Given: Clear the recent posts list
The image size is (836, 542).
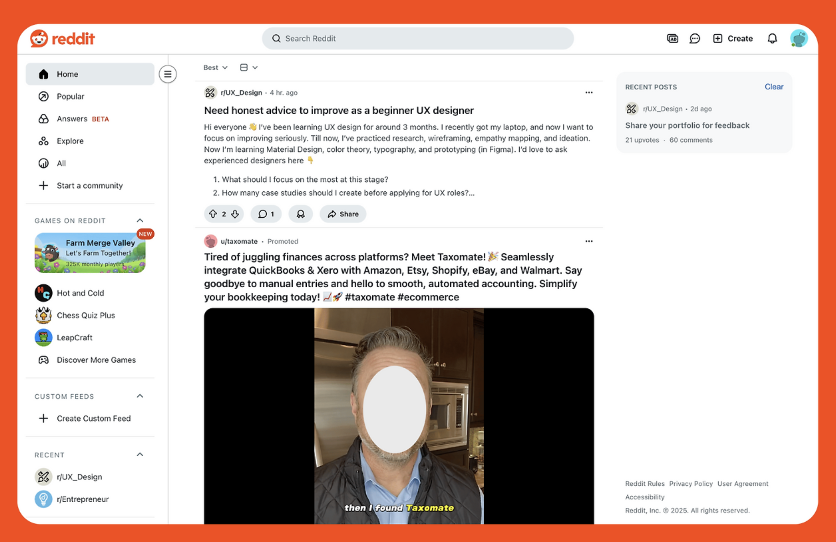Looking at the screenshot, I should [x=774, y=87].
